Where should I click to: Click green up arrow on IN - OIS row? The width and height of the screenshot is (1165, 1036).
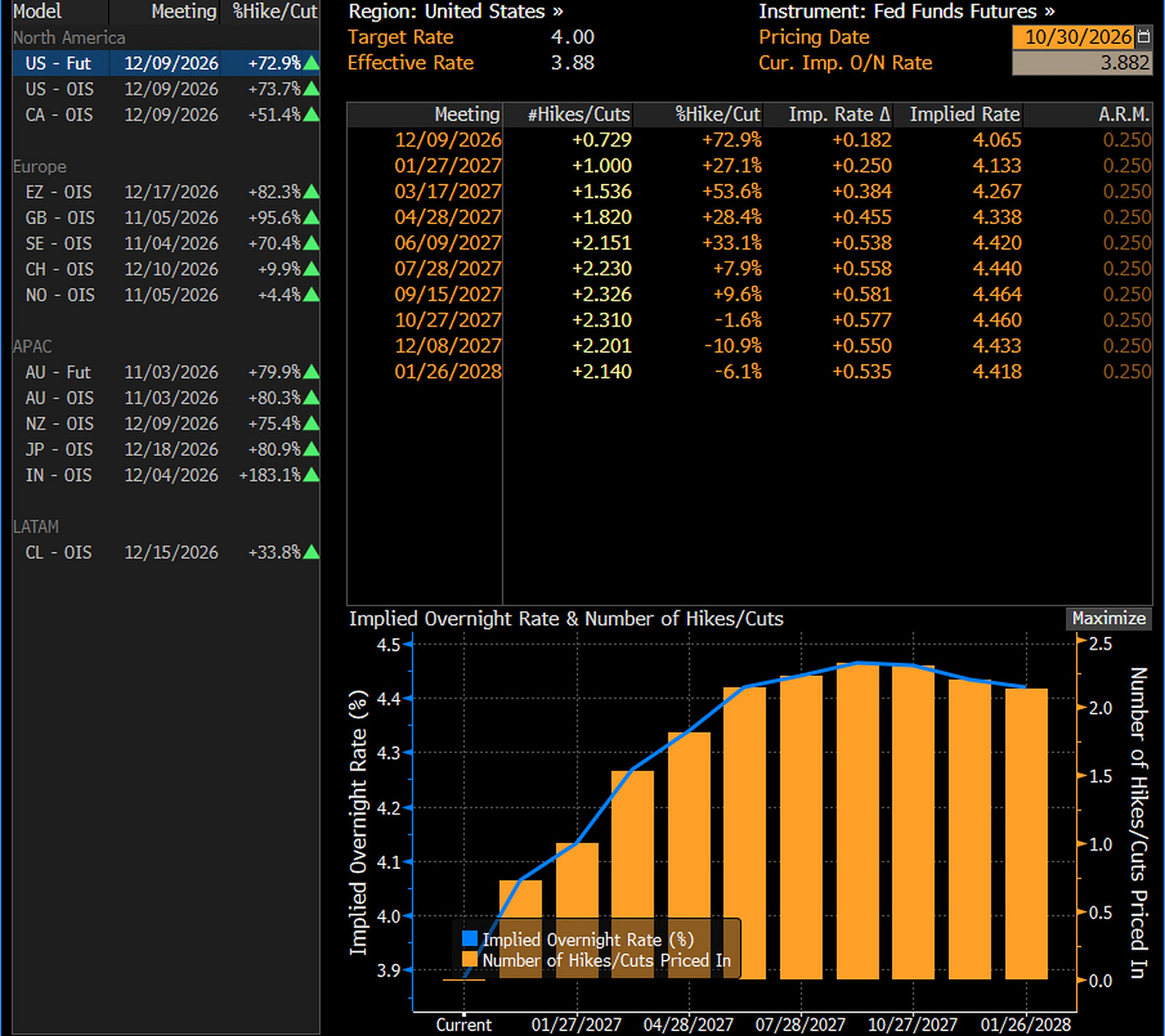point(311,475)
